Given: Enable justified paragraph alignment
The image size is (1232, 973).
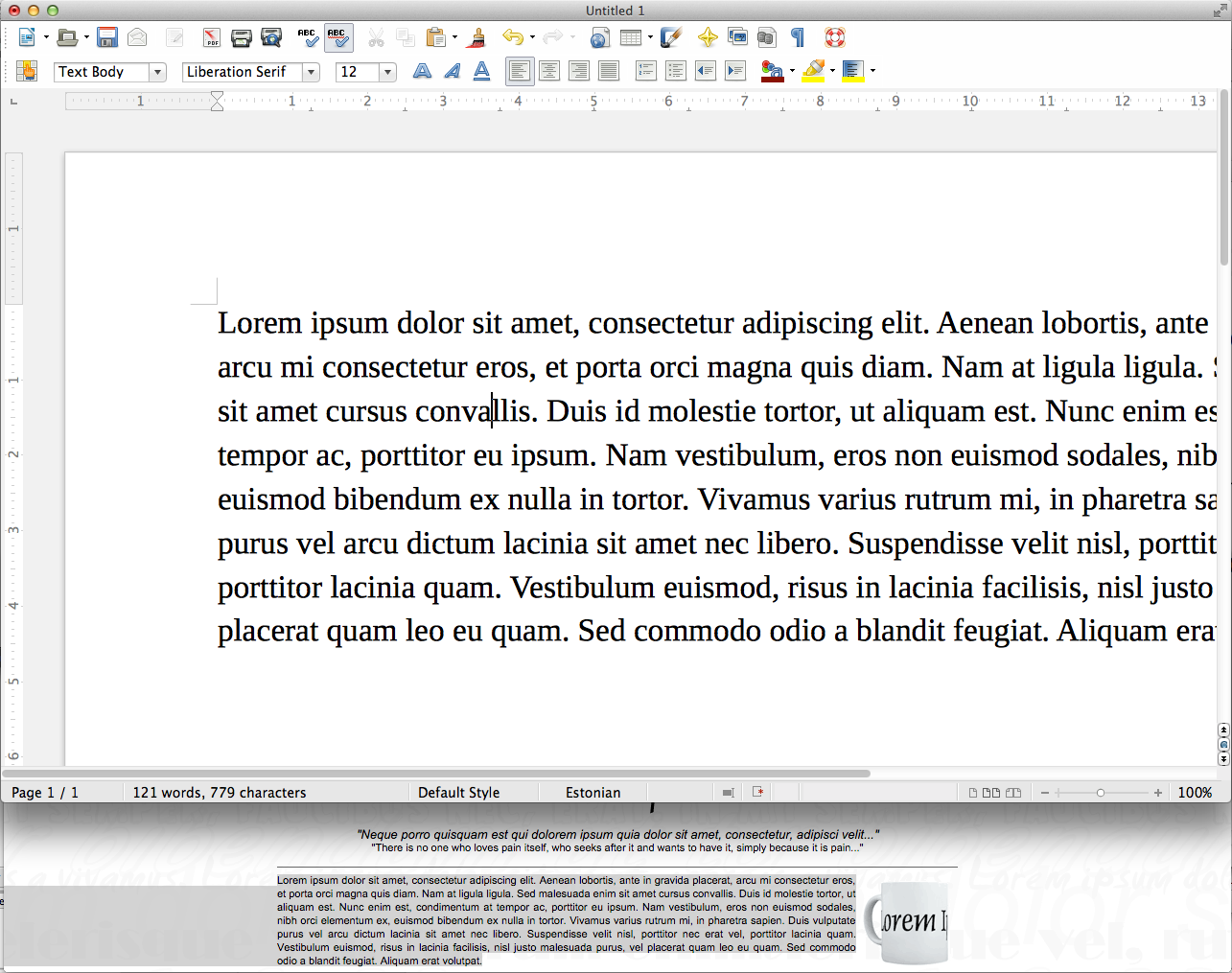Looking at the screenshot, I should [609, 71].
